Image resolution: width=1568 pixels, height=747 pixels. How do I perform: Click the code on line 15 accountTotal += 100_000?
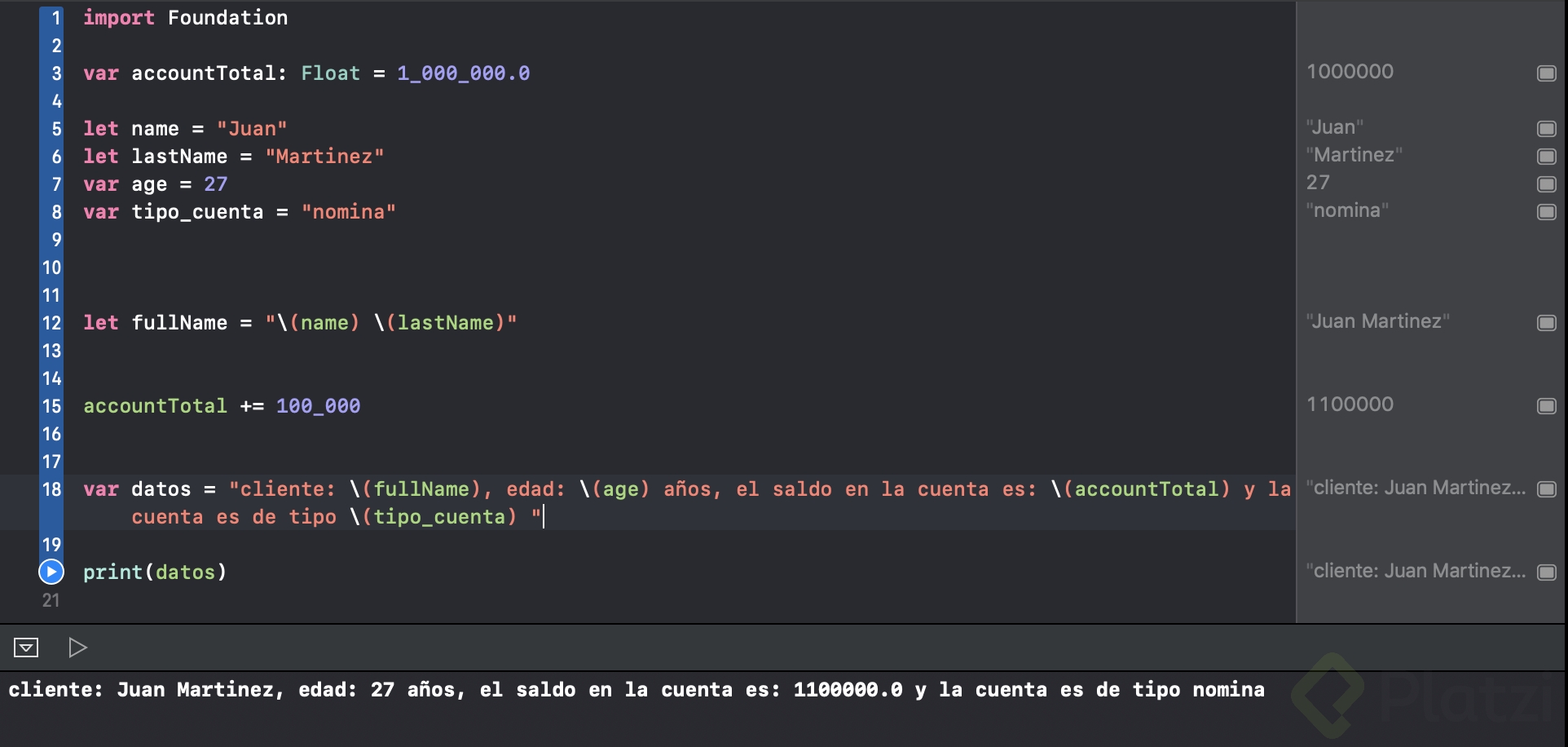coord(221,405)
